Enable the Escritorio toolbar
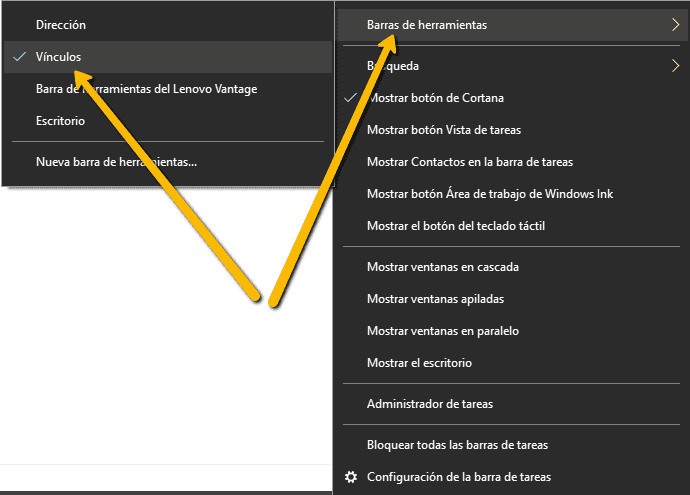The height and width of the screenshot is (495, 690). (168, 121)
